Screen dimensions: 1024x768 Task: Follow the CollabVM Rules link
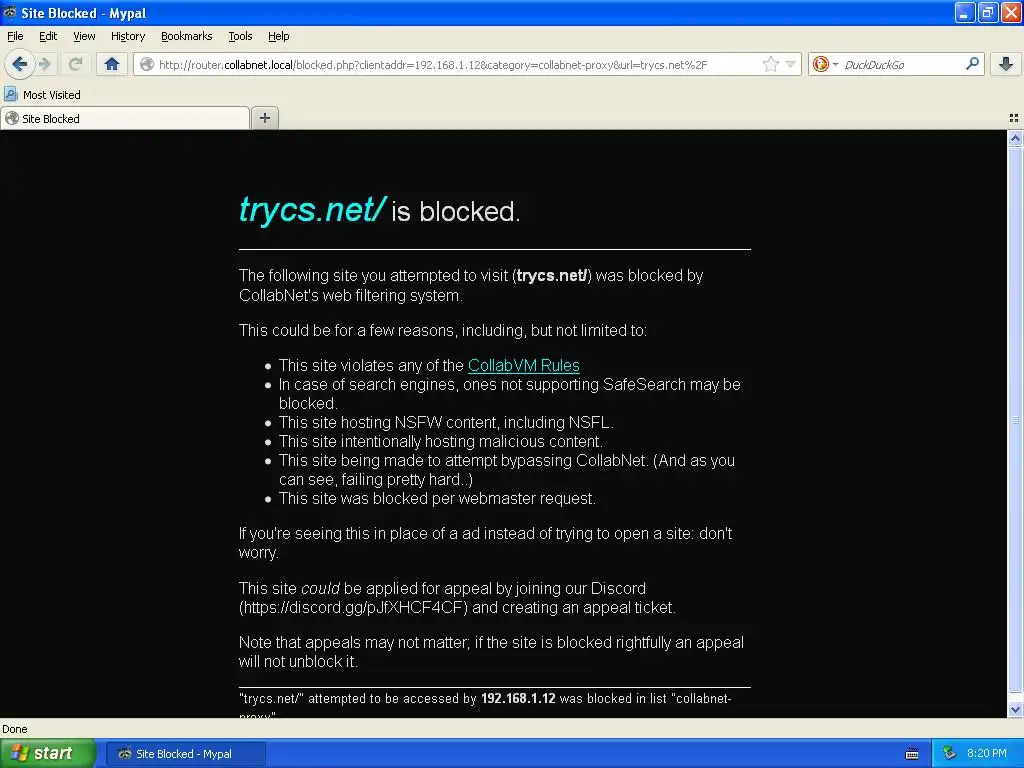[524, 365]
